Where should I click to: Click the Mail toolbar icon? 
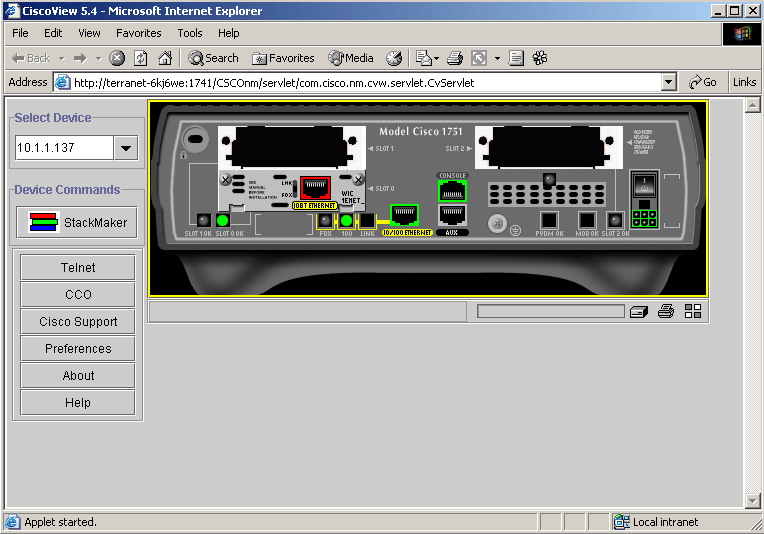point(423,58)
